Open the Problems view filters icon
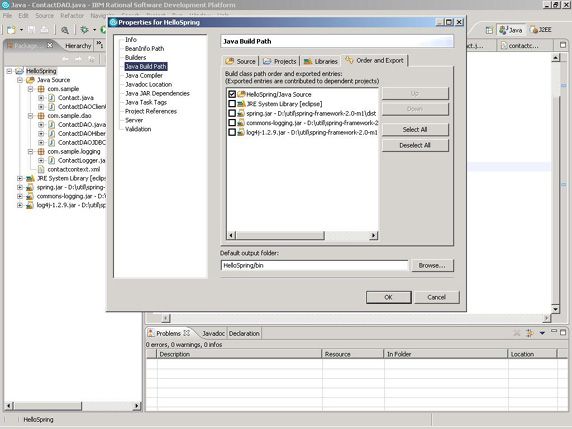Viewport: 572px width, 429px height. 529,333
